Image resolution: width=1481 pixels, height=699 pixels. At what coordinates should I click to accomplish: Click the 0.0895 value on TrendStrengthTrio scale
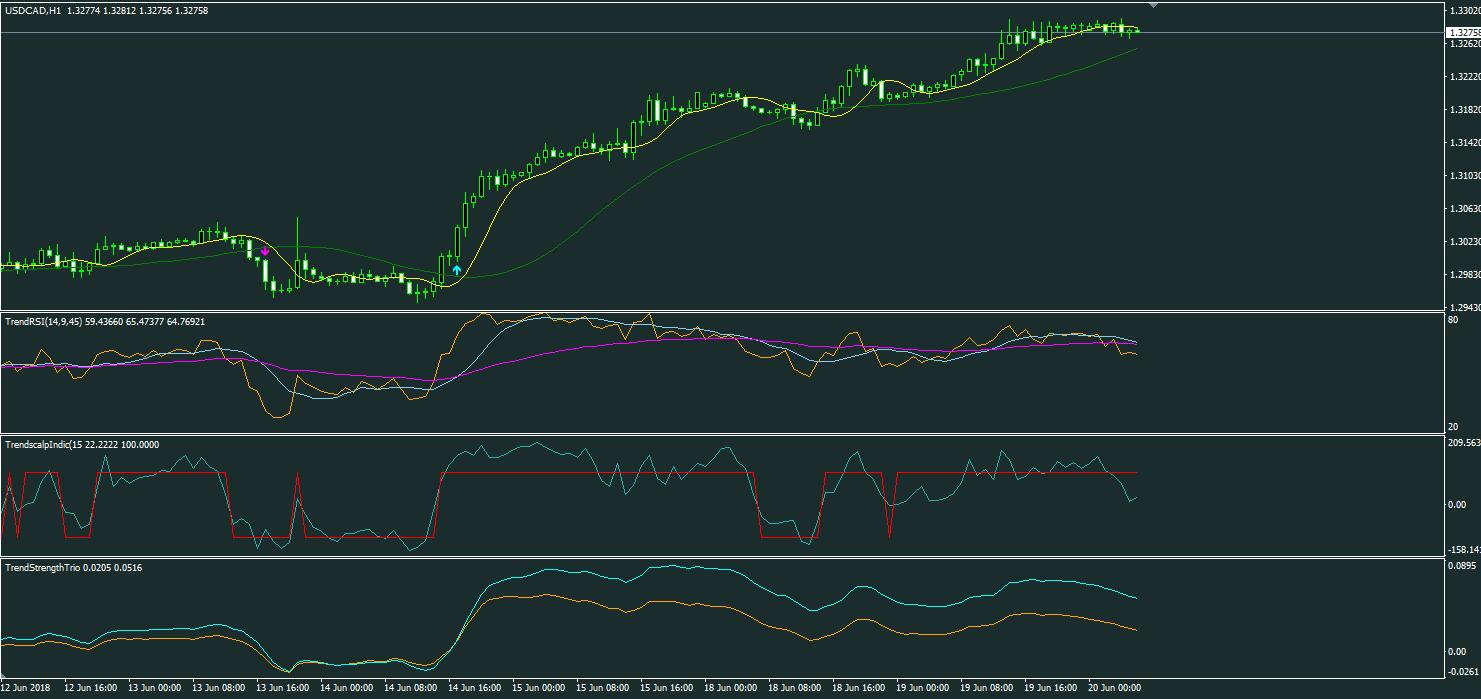[x=1461, y=565]
